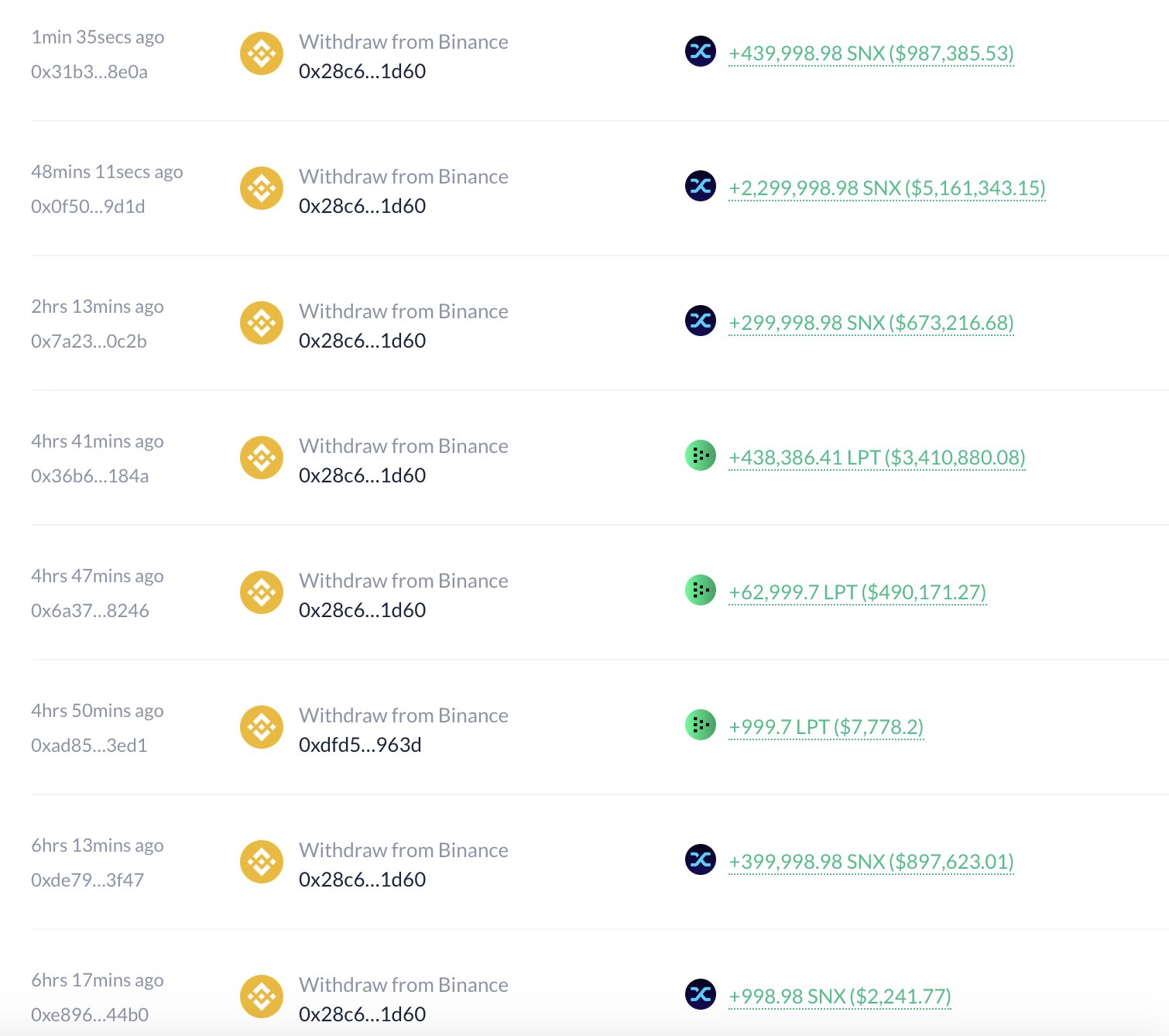Open the +299,998.98 SNX amount link

(x=871, y=323)
